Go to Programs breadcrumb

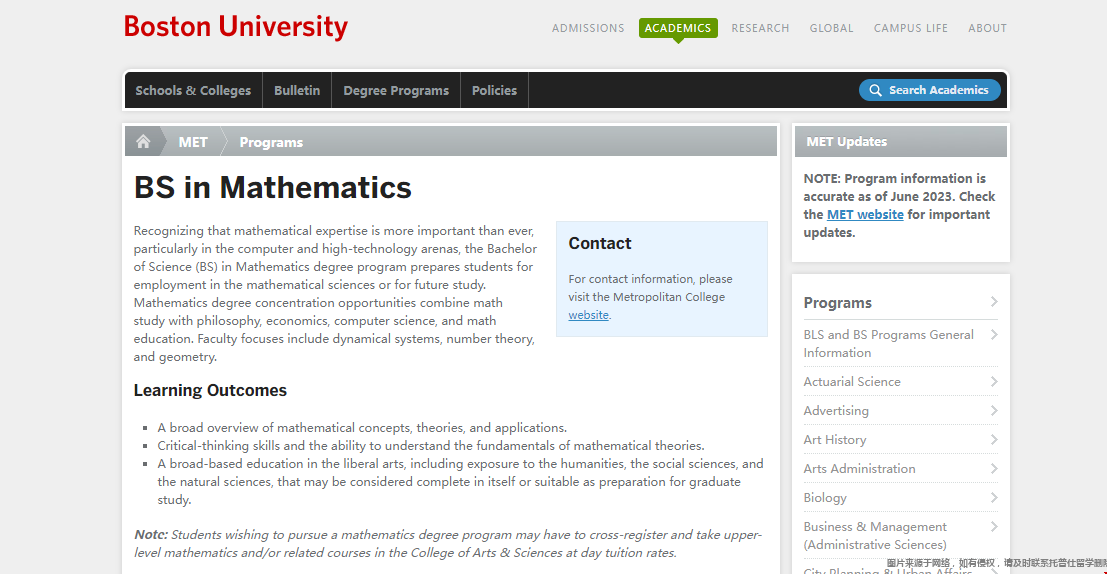coord(271,142)
